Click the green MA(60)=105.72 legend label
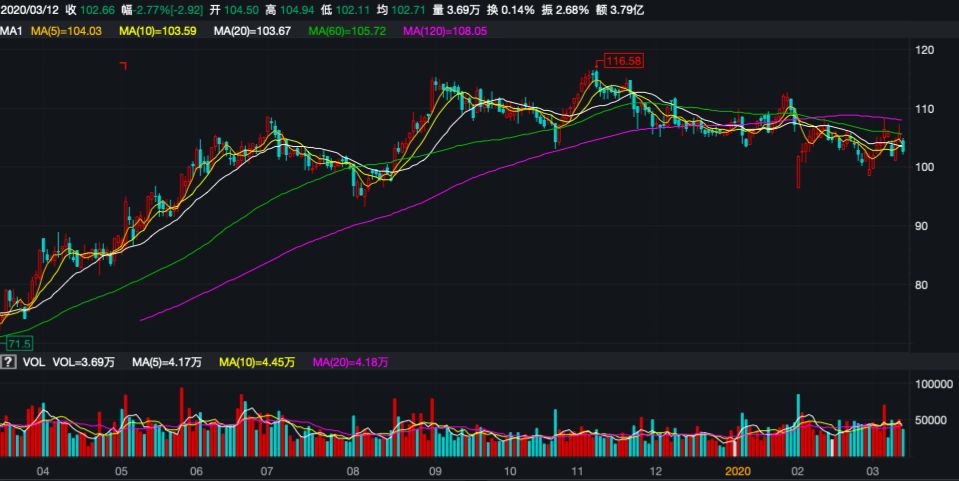The width and height of the screenshot is (959, 481). coord(346,32)
